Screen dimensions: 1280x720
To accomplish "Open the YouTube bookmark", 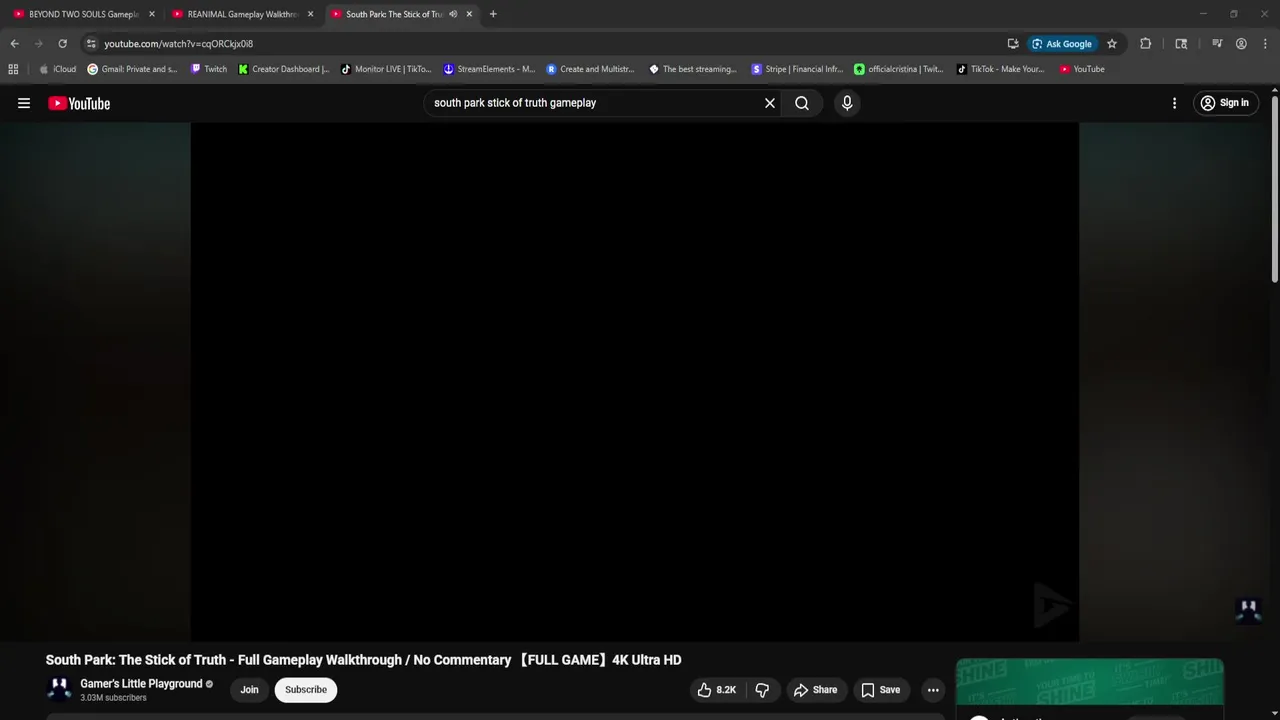I will point(1082,69).
